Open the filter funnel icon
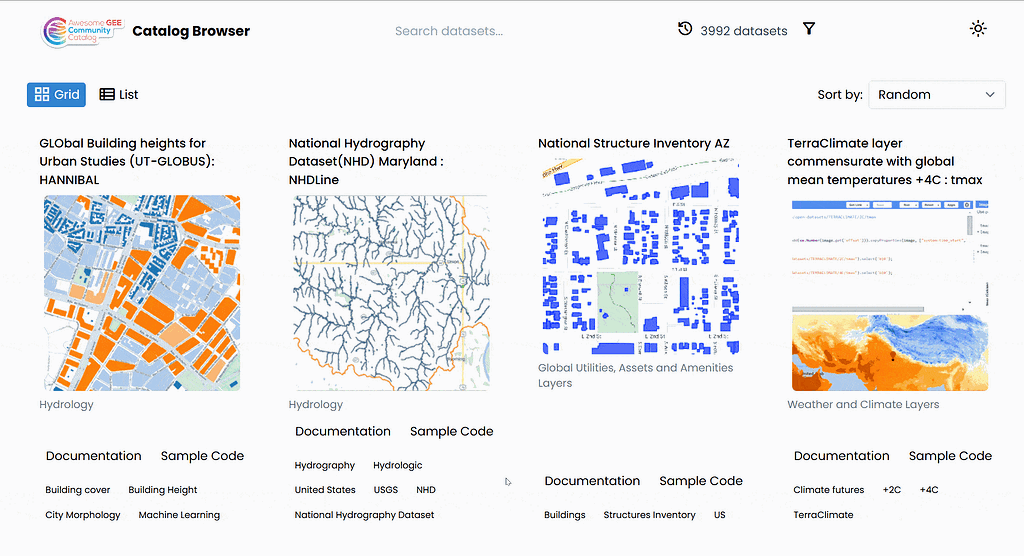The height and width of the screenshot is (556, 1024). click(809, 30)
